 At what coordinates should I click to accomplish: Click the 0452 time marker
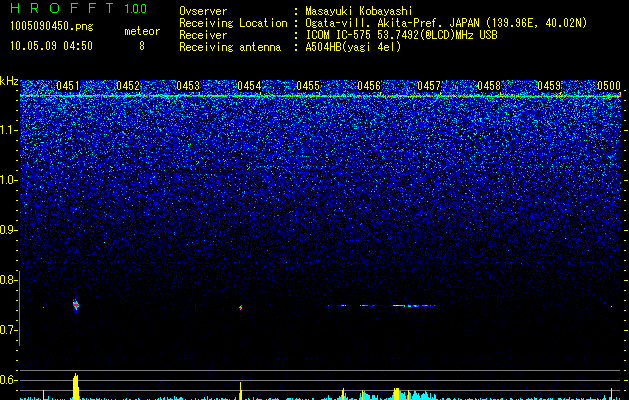coord(128,86)
